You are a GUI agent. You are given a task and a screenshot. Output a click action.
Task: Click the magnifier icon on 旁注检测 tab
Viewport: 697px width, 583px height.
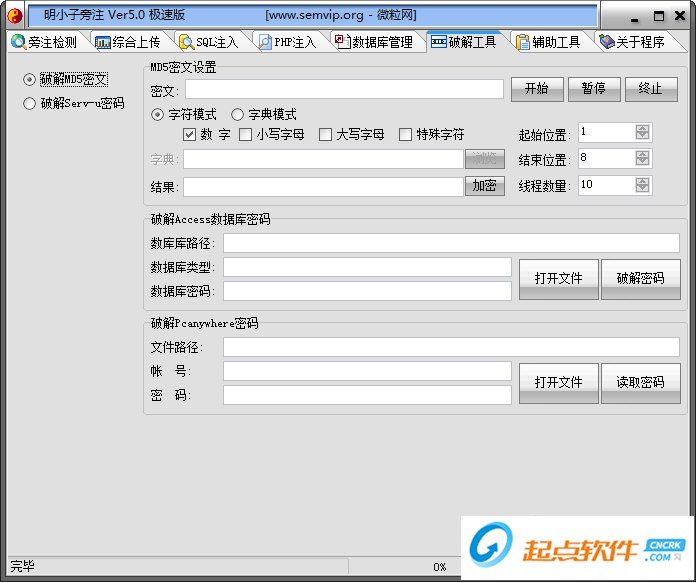[x=18, y=42]
